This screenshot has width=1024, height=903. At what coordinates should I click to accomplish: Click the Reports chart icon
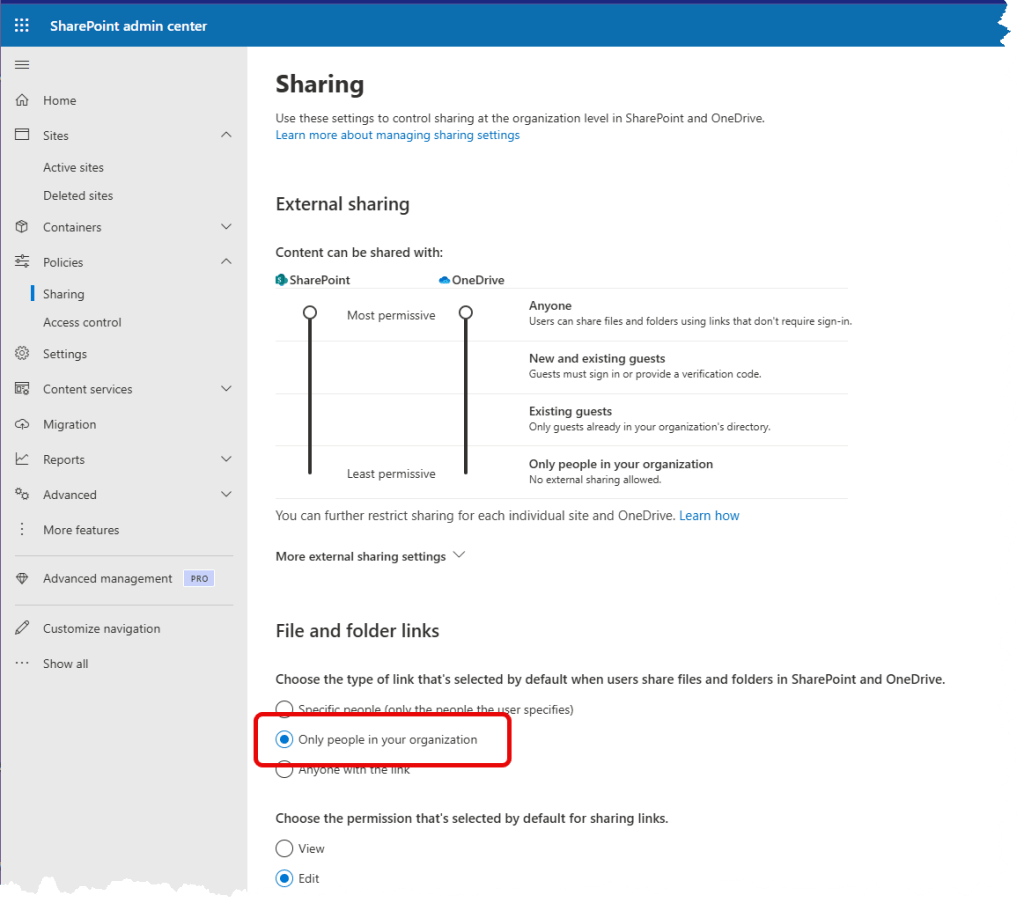[22, 460]
